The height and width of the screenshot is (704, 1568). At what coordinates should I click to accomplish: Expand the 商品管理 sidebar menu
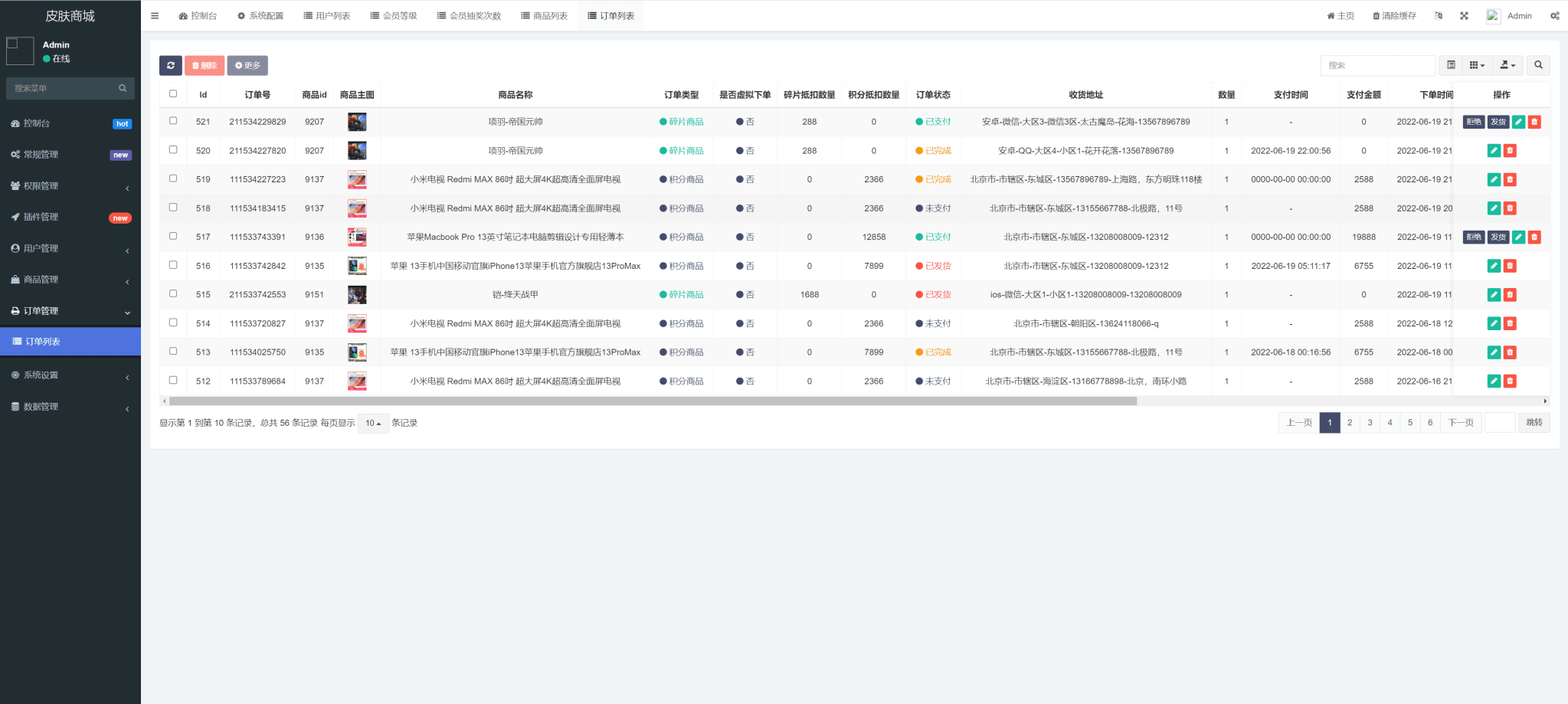[x=70, y=280]
